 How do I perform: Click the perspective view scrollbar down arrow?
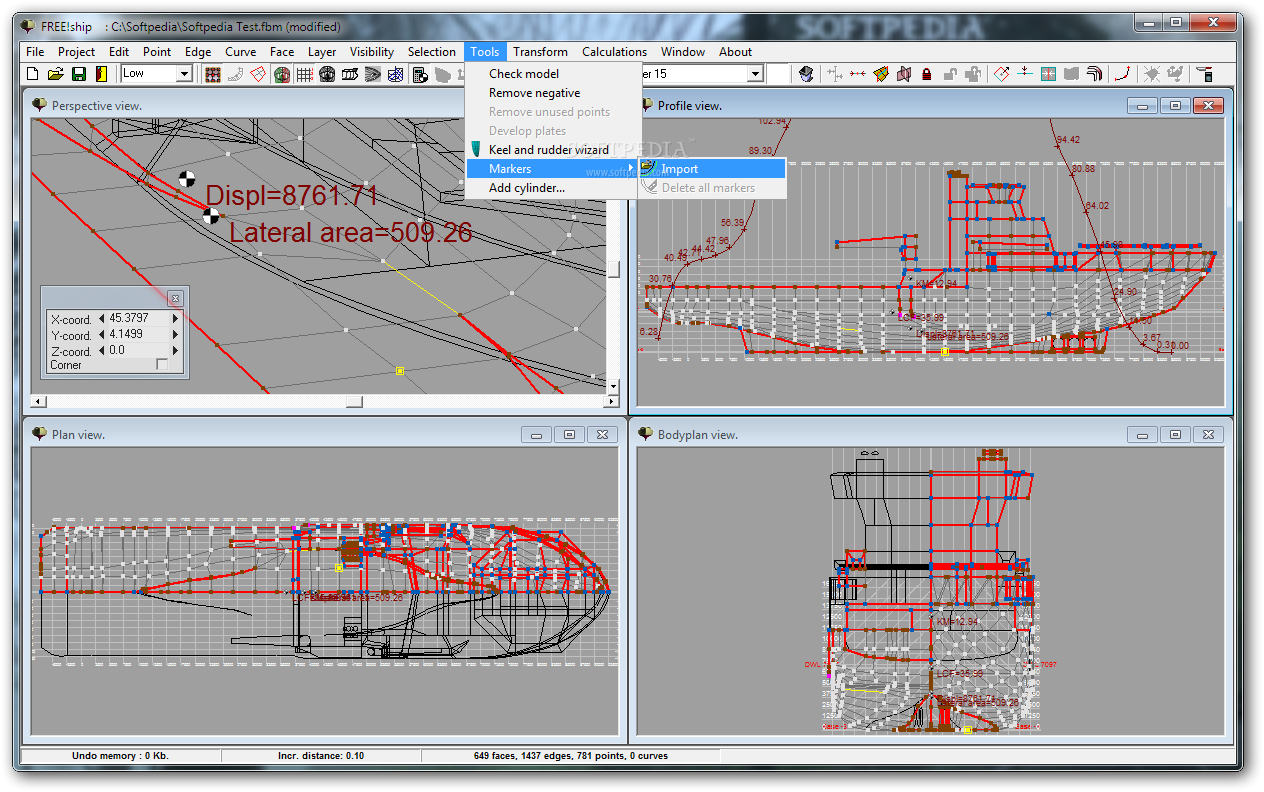(x=614, y=385)
